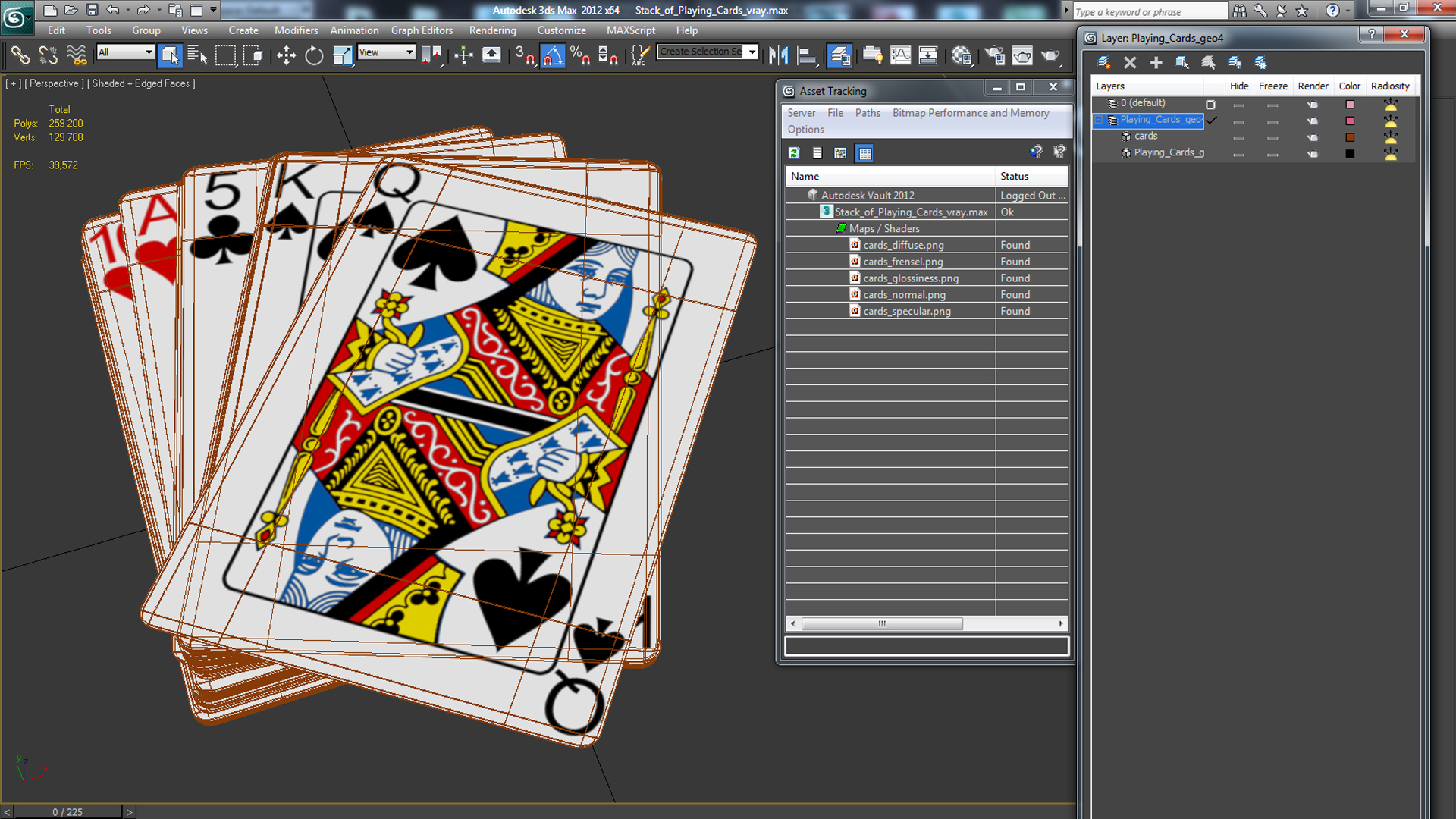
Task: Activate the Select and Uniform Scale tool
Action: coord(342,55)
